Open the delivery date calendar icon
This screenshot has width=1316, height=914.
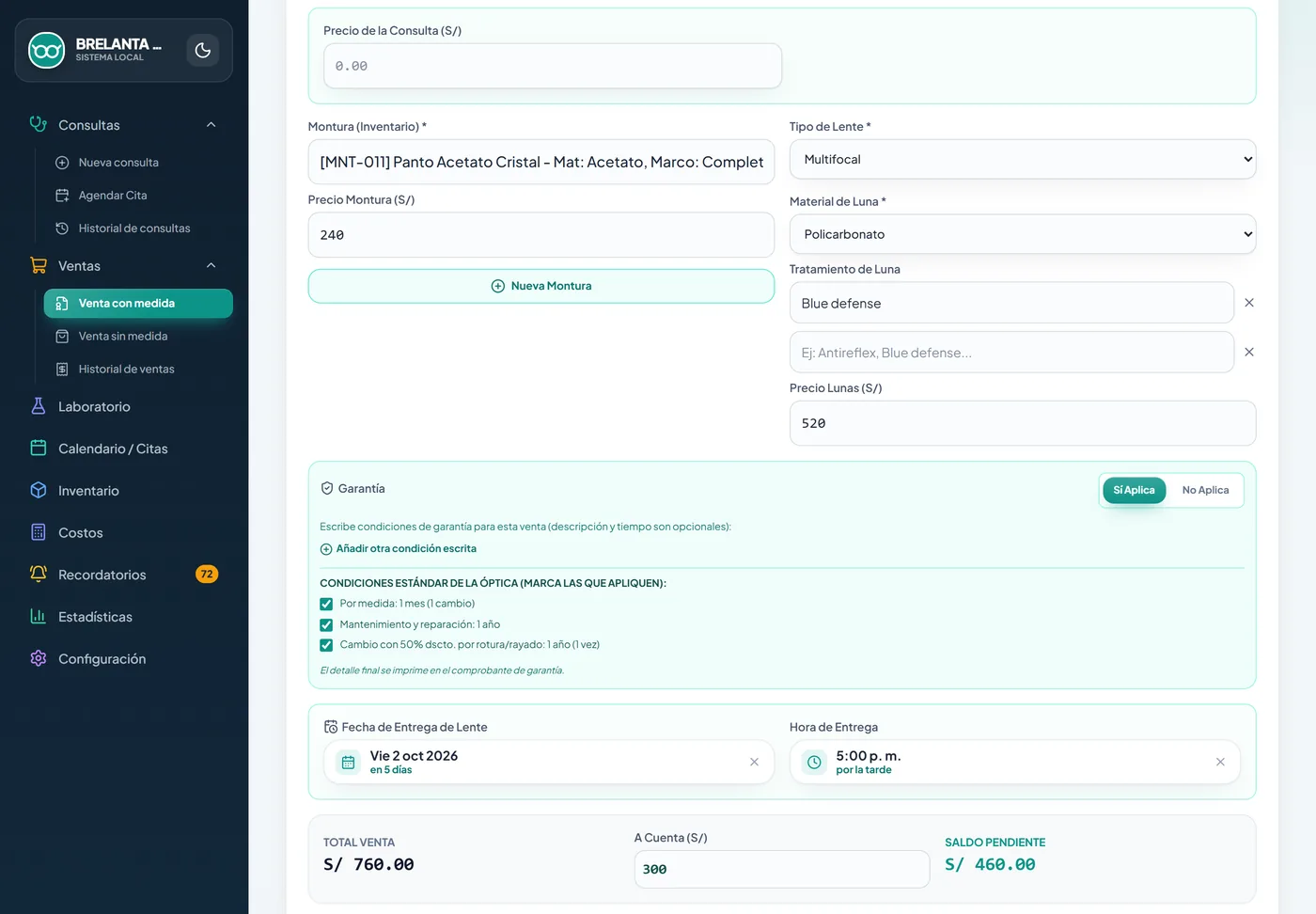tap(348, 763)
